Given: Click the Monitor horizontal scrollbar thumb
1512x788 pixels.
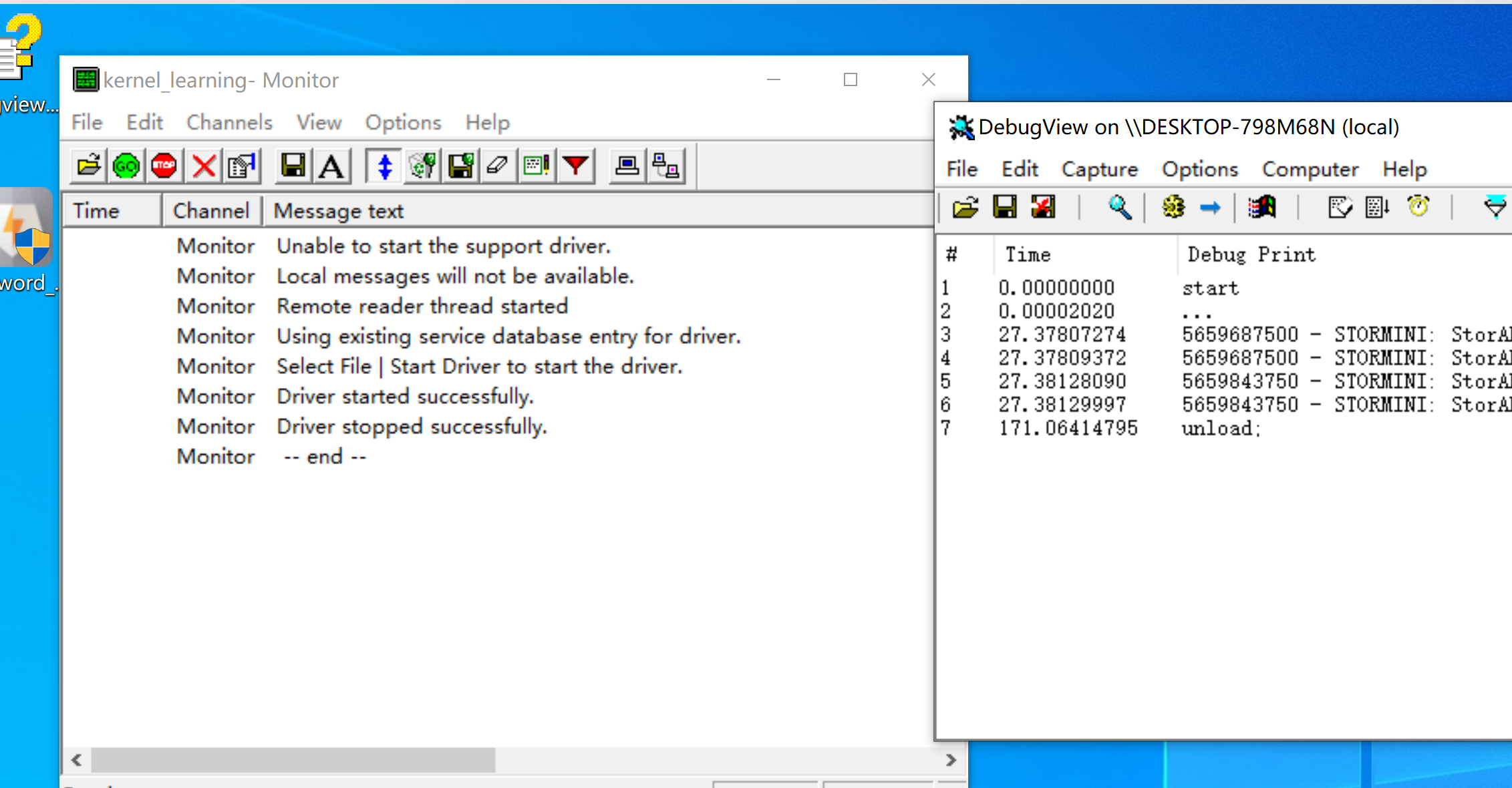Looking at the screenshot, I should click(x=293, y=760).
